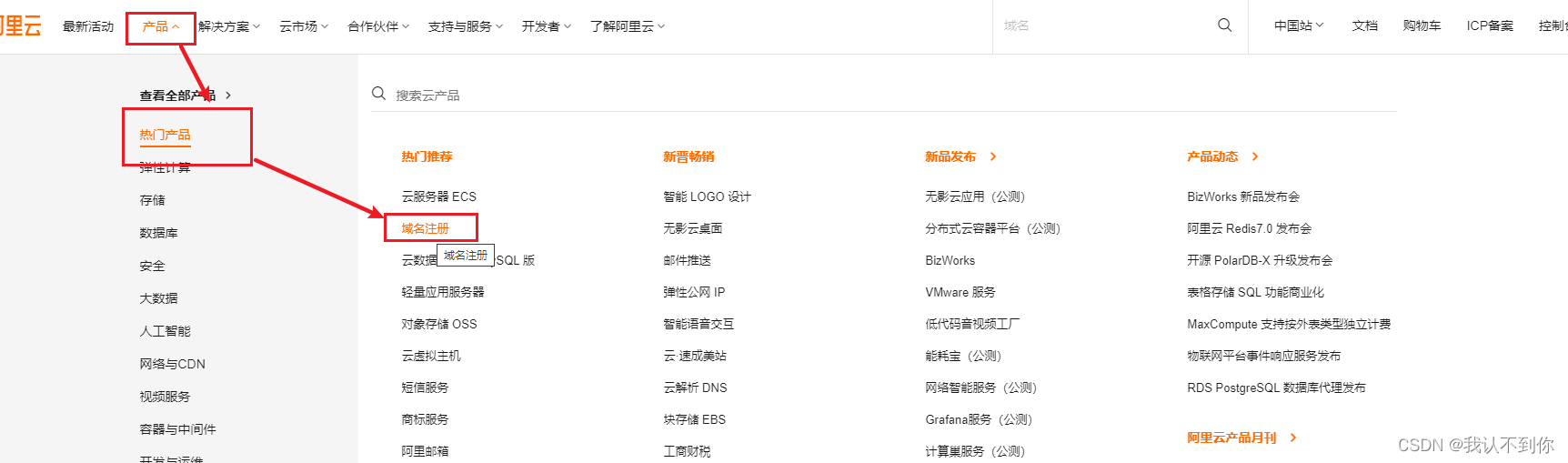The width and height of the screenshot is (1568, 463).
Task: Select 网络与CDN category in sidebar
Action: [172, 364]
